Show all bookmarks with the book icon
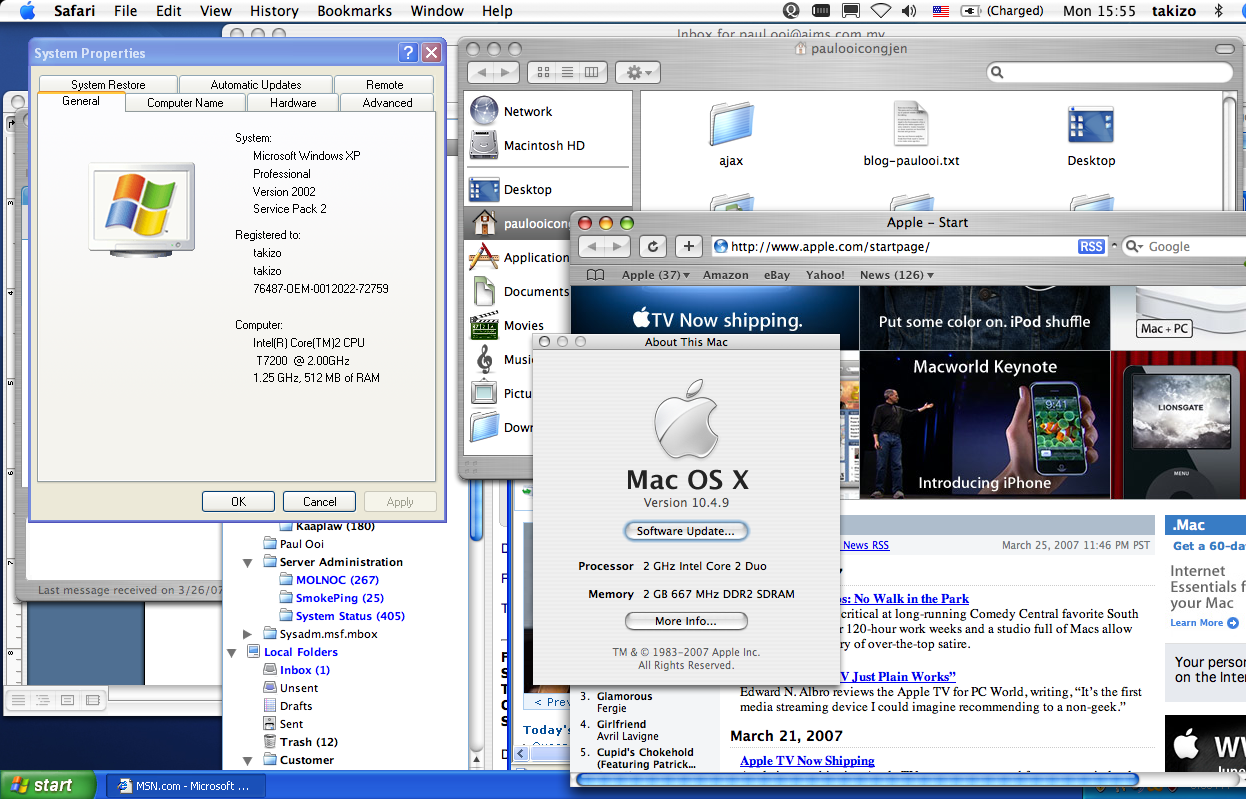Screen dimensions: 1246x799 [x=595, y=275]
